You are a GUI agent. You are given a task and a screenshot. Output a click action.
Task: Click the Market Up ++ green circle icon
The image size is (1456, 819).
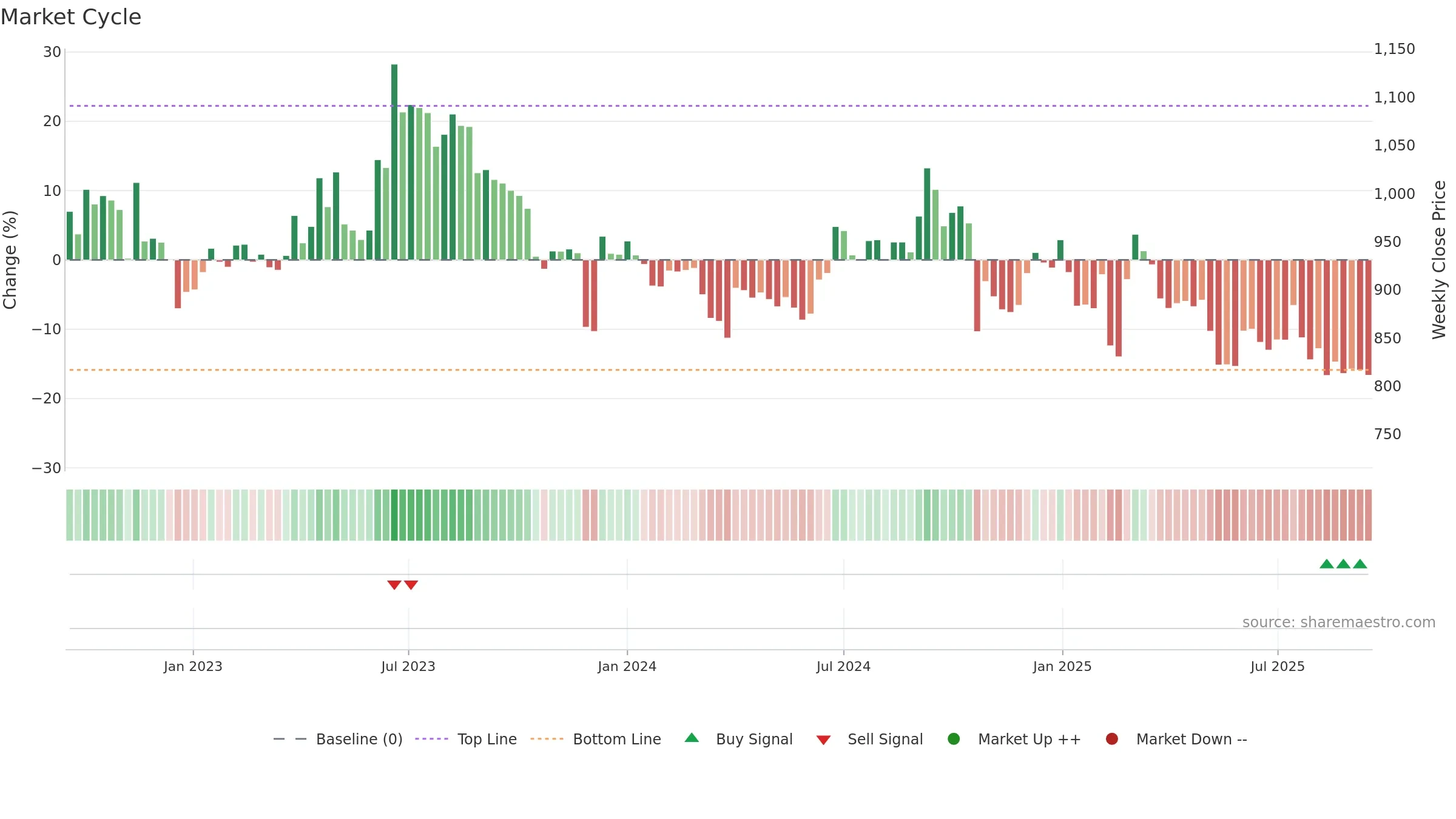click(954, 739)
